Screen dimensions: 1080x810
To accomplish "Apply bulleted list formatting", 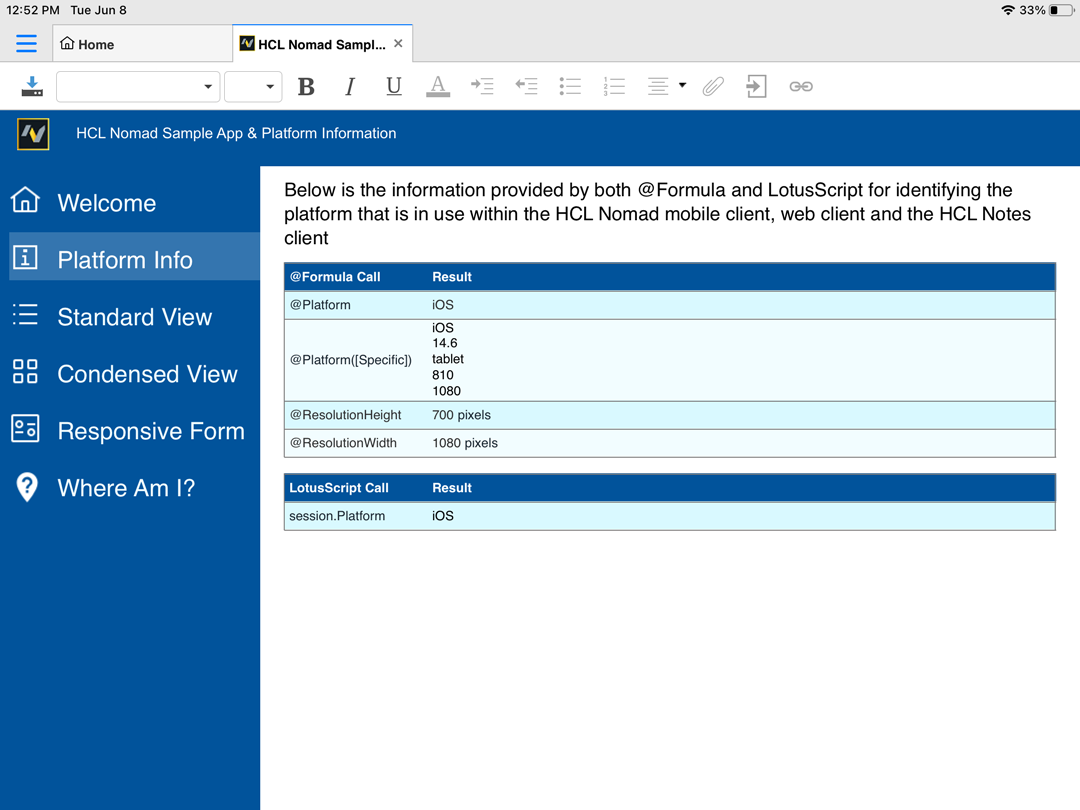I will pyautogui.click(x=570, y=86).
